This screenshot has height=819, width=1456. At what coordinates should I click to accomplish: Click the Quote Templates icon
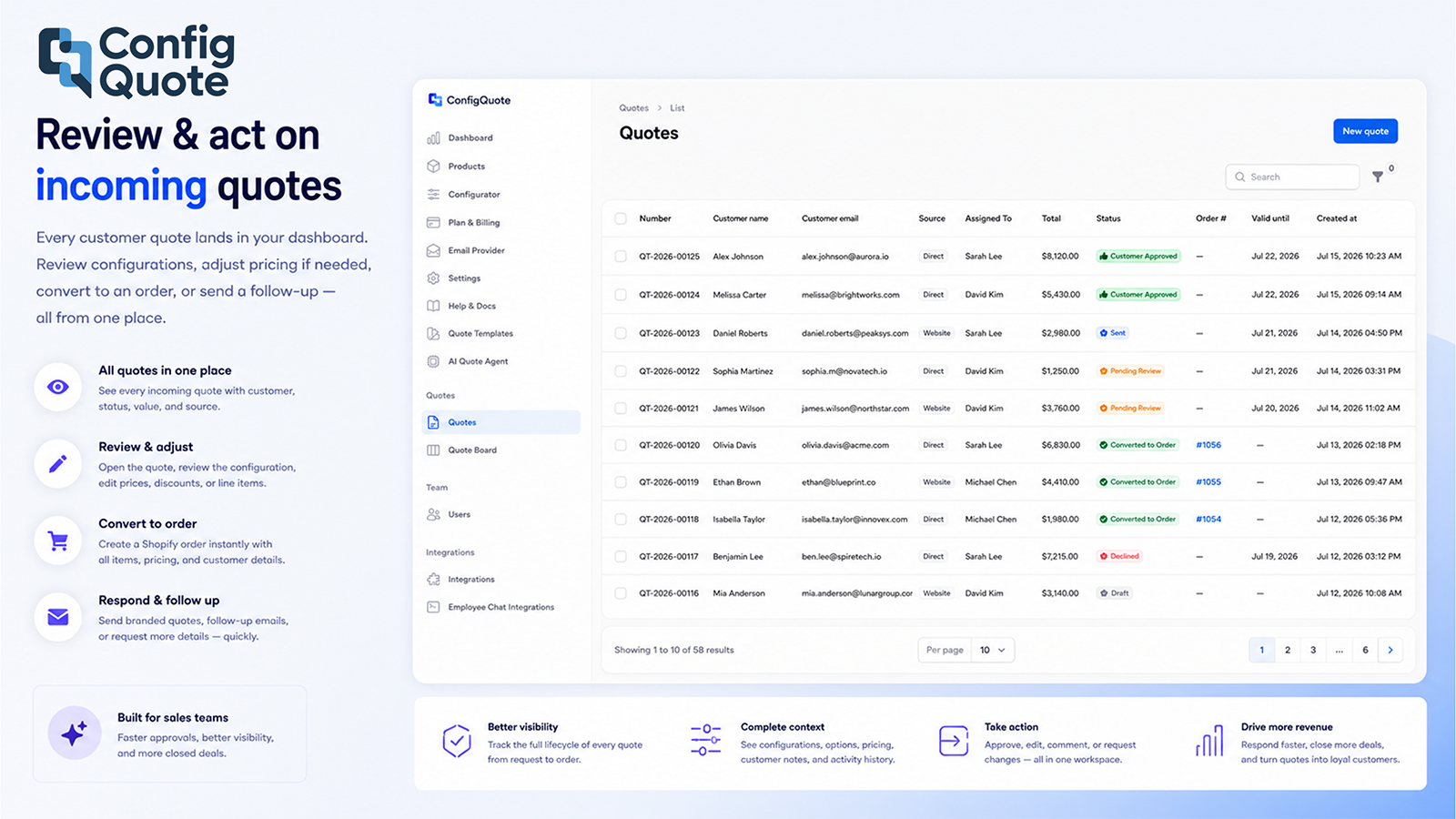pyautogui.click(x=433, y=334)
